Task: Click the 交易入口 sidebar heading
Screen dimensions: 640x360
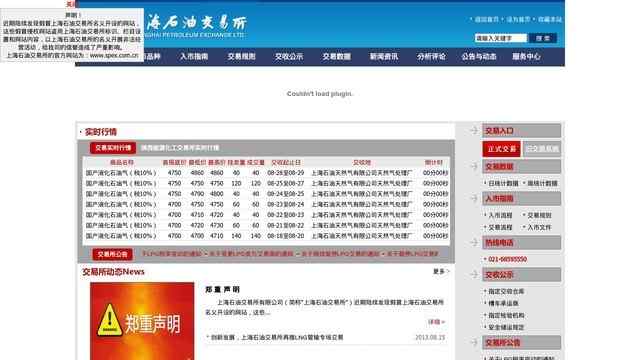Action: pos(521,131)
